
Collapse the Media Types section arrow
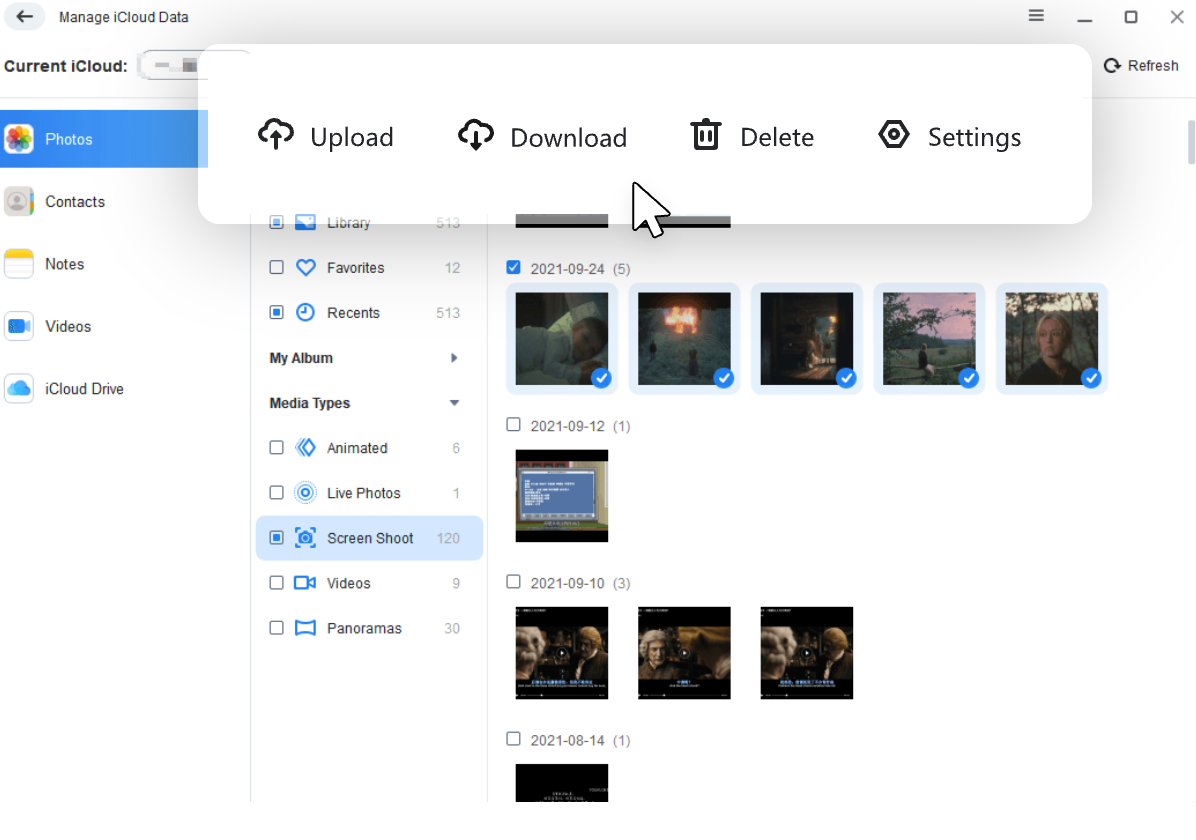click(454, 403)
